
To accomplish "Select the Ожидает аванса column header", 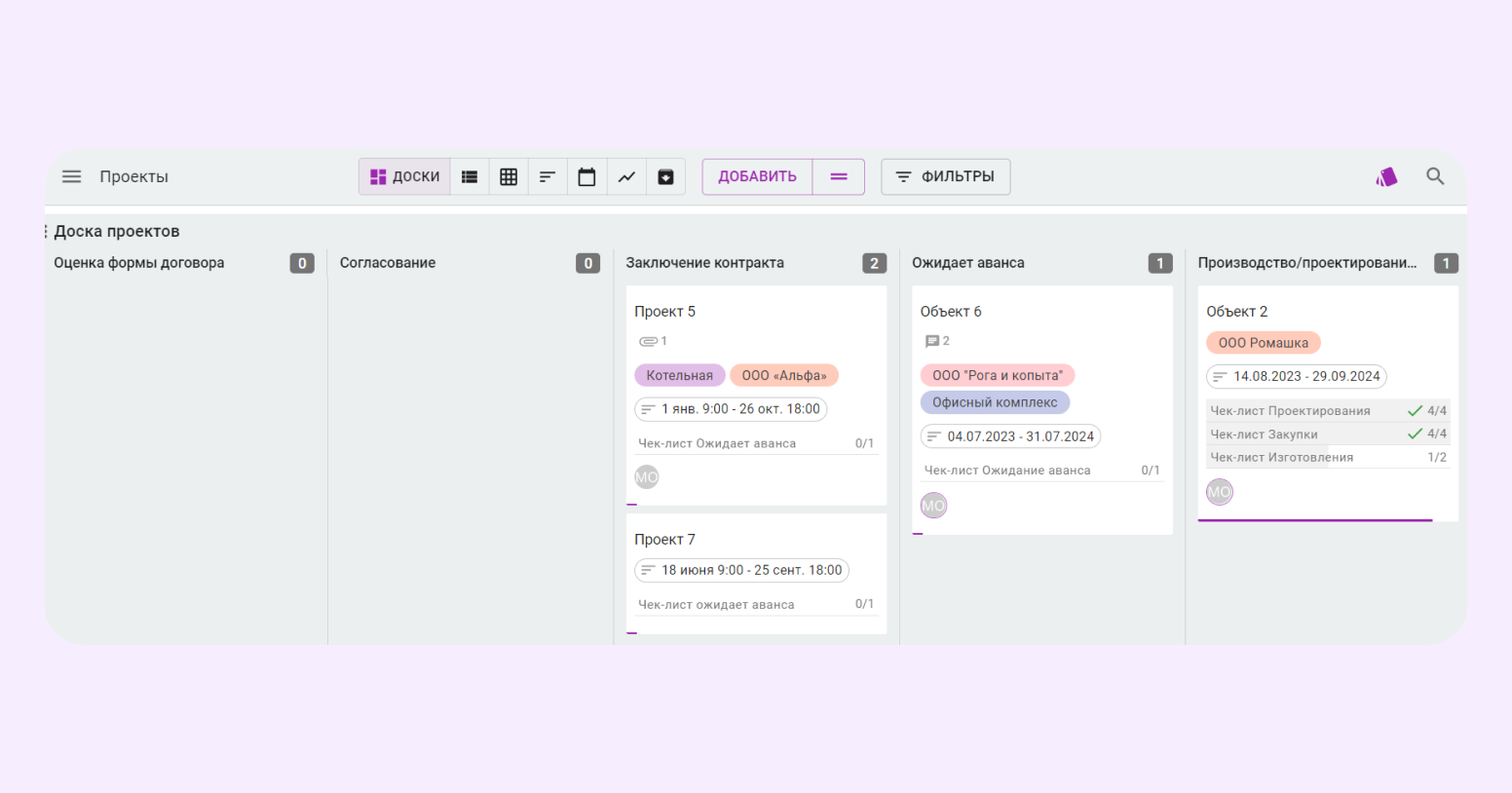I will (x=968, y=263).
